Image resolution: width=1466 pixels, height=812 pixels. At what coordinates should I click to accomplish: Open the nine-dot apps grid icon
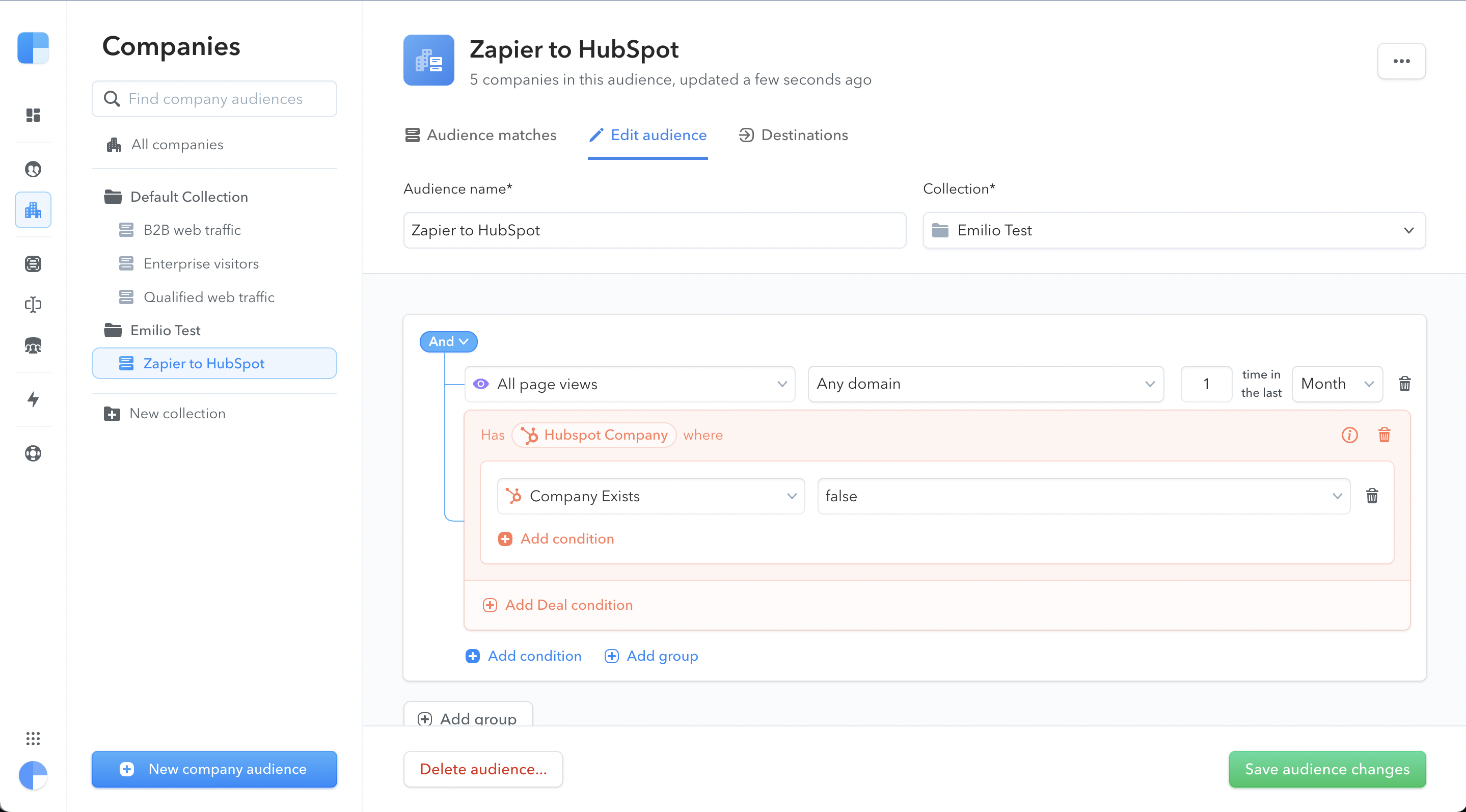pos(33,738)
